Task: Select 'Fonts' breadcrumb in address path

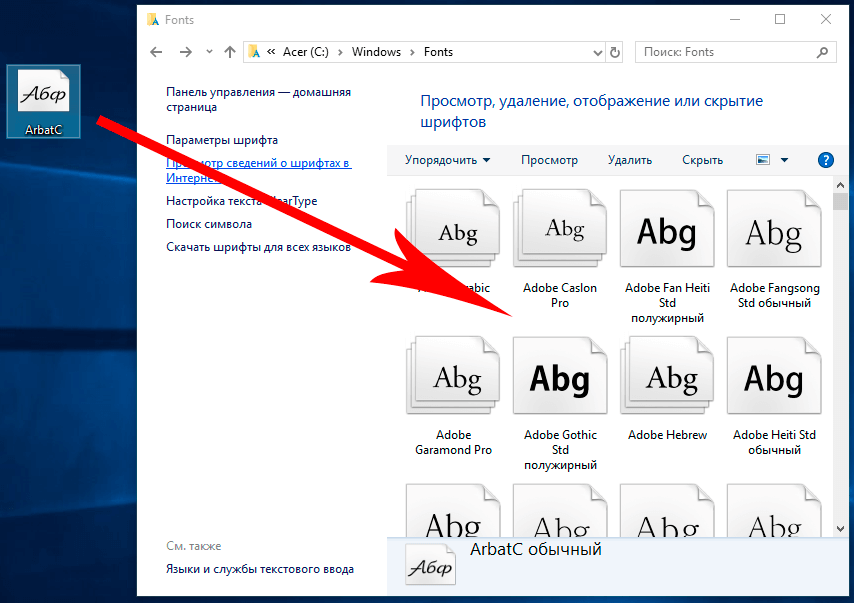Action: coord(438,52)
